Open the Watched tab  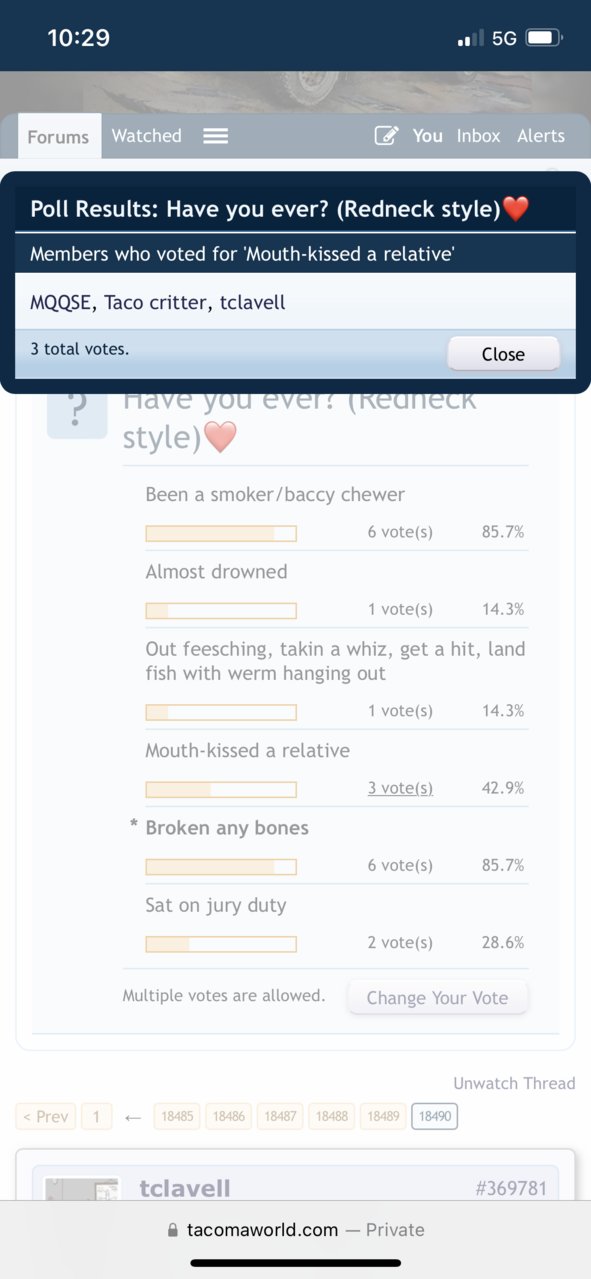click(x=146, y=136)
